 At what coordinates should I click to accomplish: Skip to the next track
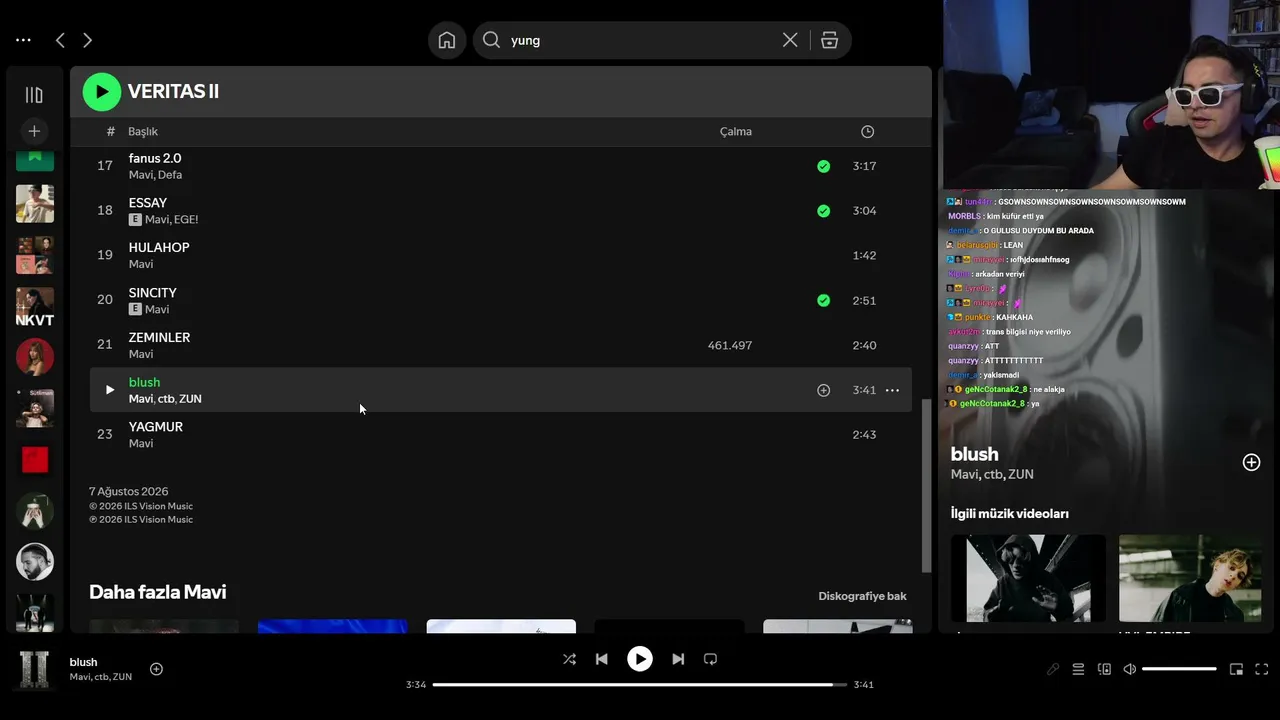pyautogui.click(x=678, y=659)
